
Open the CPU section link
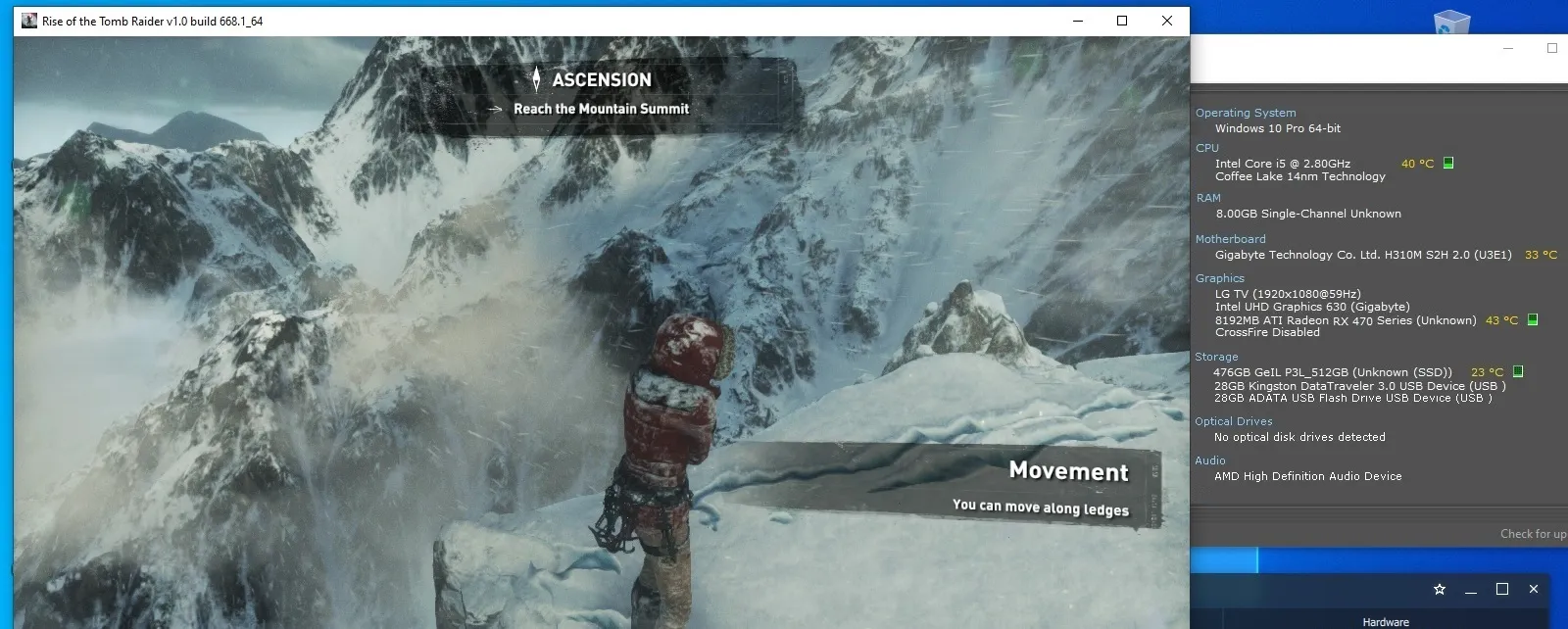pos(1207,148)
